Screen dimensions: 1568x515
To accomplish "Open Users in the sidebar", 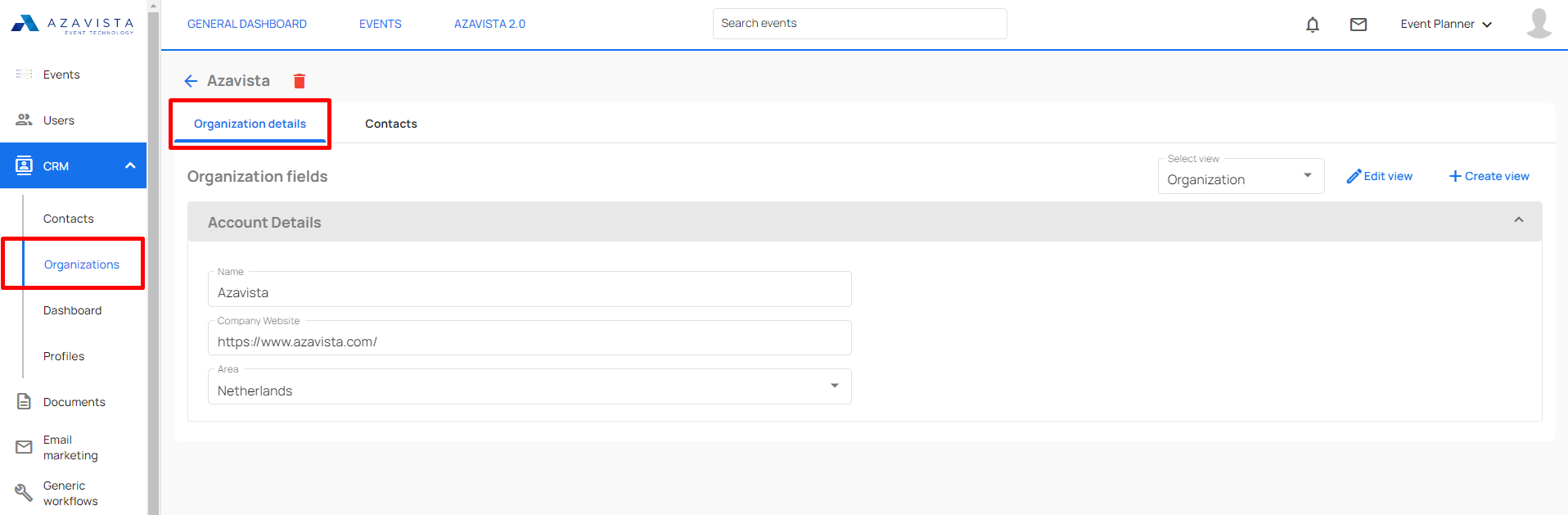I will [59, 120].
